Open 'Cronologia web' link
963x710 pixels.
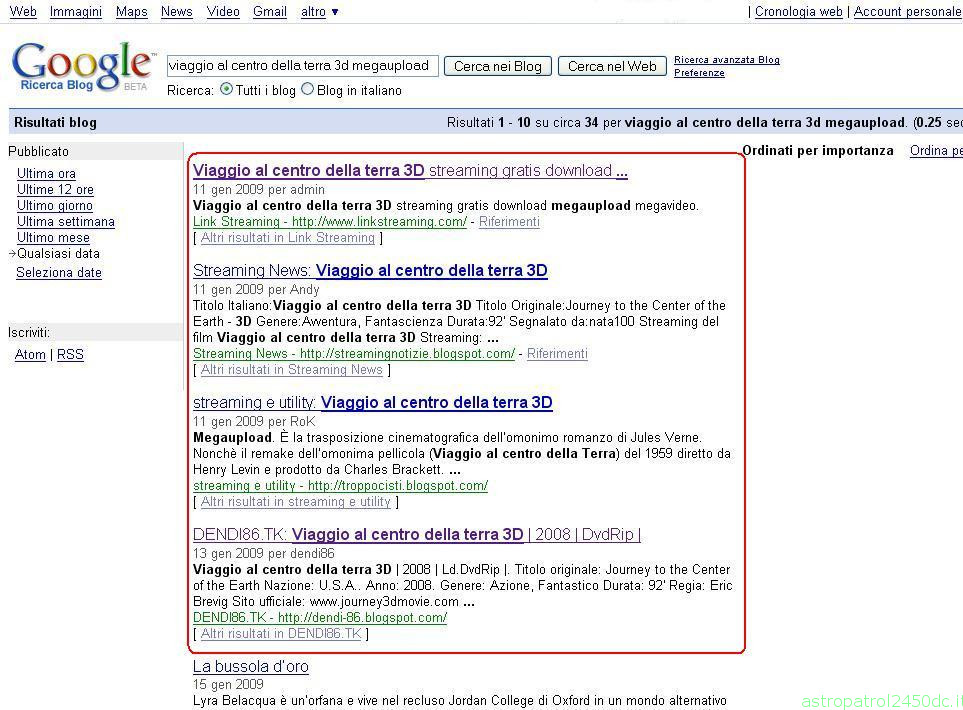click(798, 12)
